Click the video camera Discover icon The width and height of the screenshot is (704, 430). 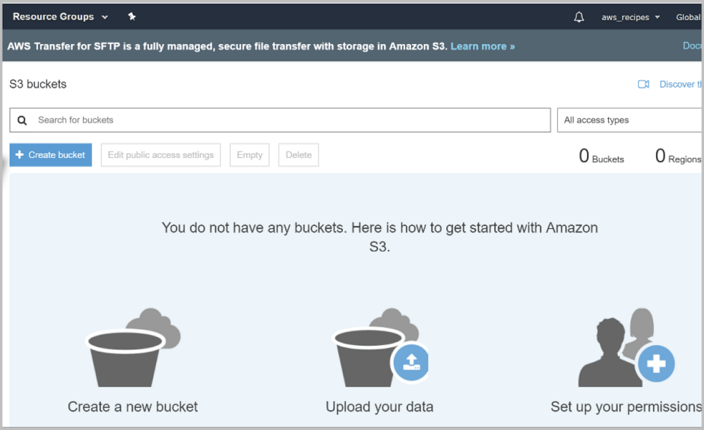tap(644, 85)
